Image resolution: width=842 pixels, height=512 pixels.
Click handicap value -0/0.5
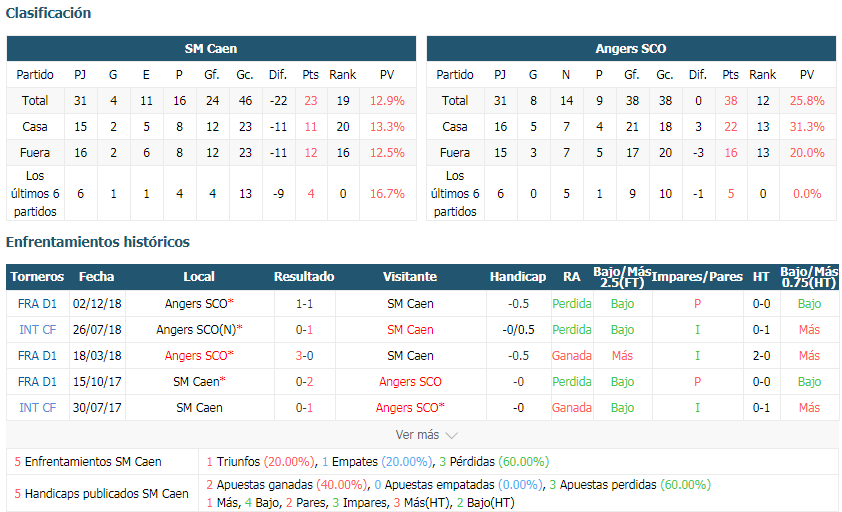pos(518,329)
